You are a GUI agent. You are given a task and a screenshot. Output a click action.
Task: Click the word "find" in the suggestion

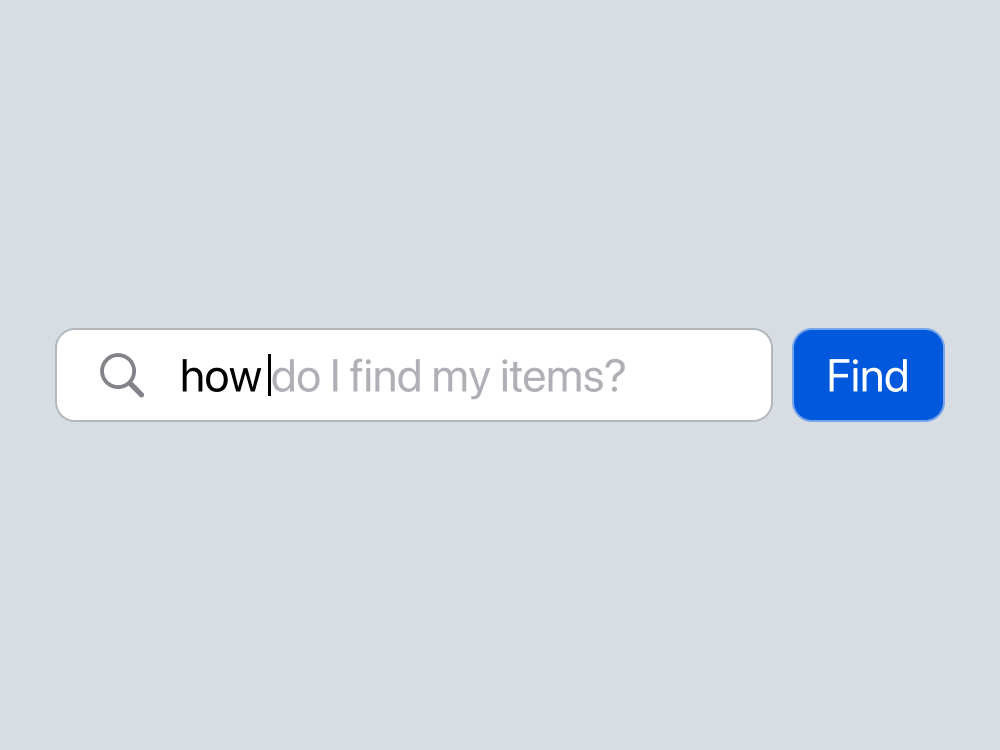pos(385,376)
